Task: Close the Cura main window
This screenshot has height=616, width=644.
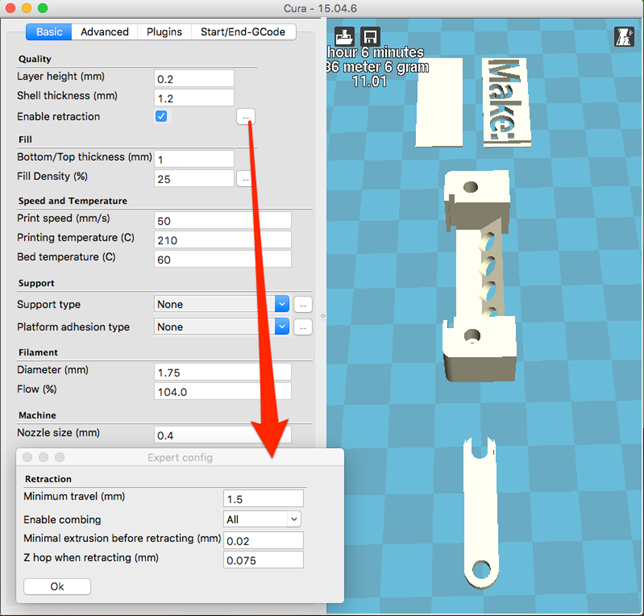Action: [10, 8]
